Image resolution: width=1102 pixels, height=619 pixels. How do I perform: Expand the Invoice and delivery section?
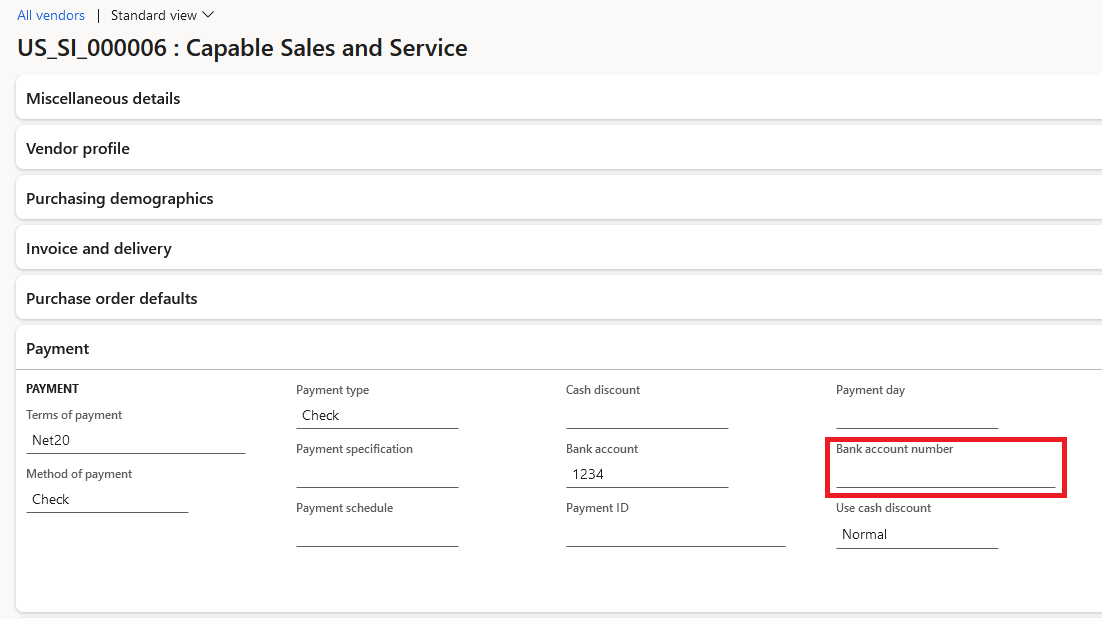(x=559, y=248)
